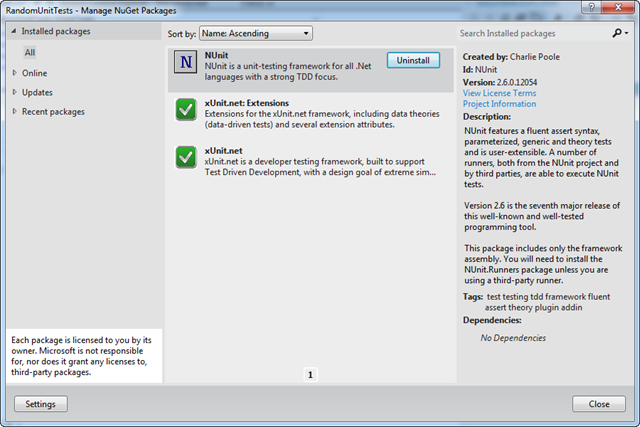The width and height of the screenshot is (640, 427).
Task: Select the NUnit package title
Action: pyautogui.click(x=216, y=55)
